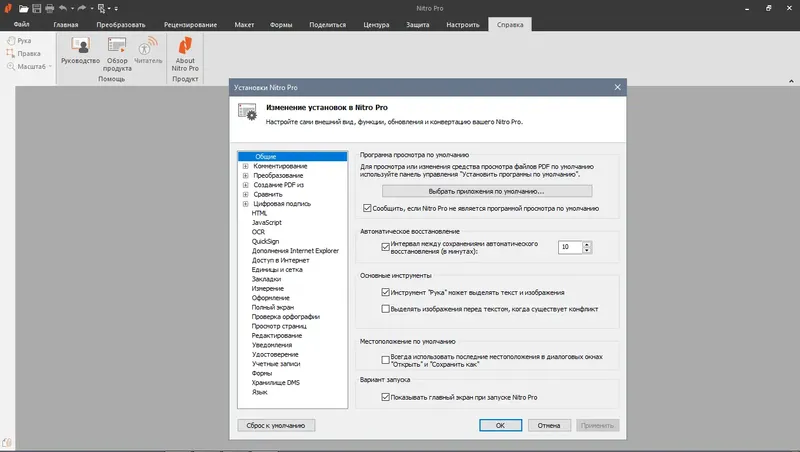The height and width of the screenshot is (452, 800).
Task: Print using the printer icon in quick access
Action: click(x=49, y=8)
